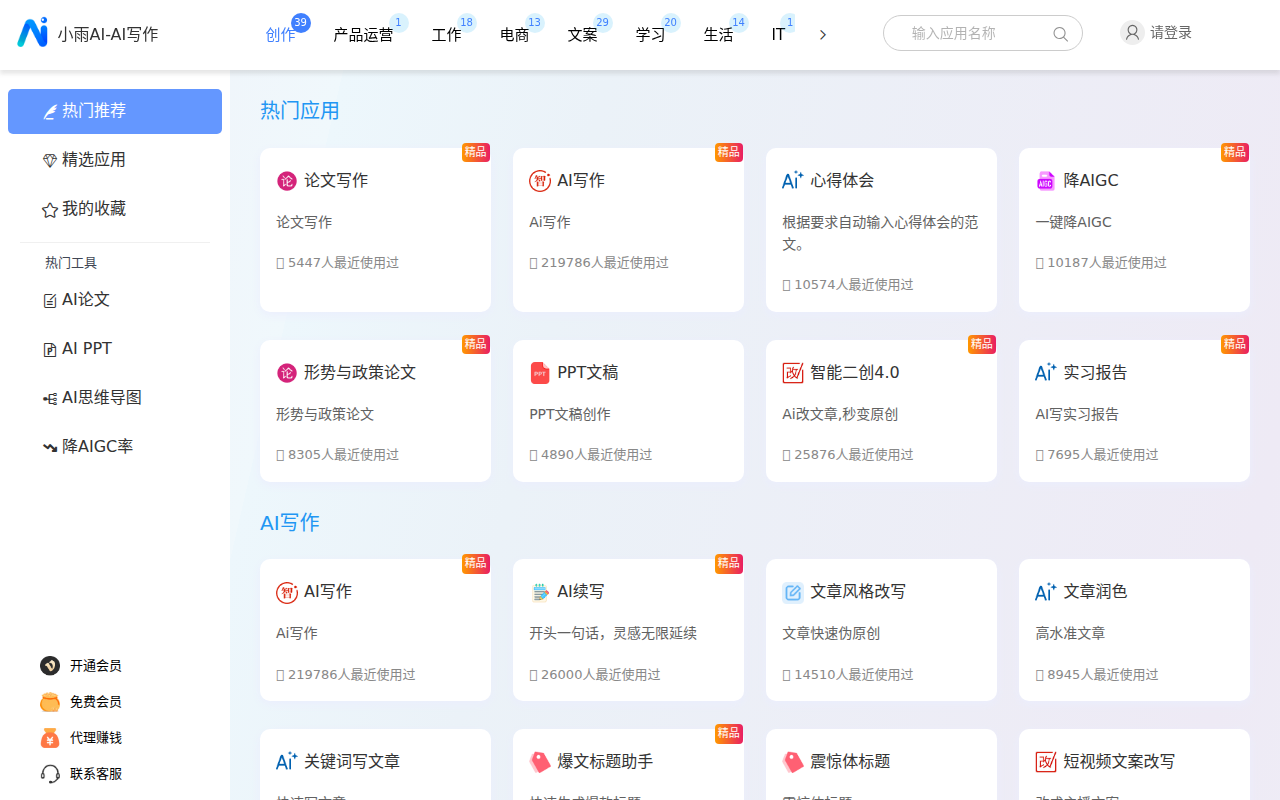
Task: Select 热门推荐 in the sidebar
Action: pyautogui.click(x=115, y=111)
